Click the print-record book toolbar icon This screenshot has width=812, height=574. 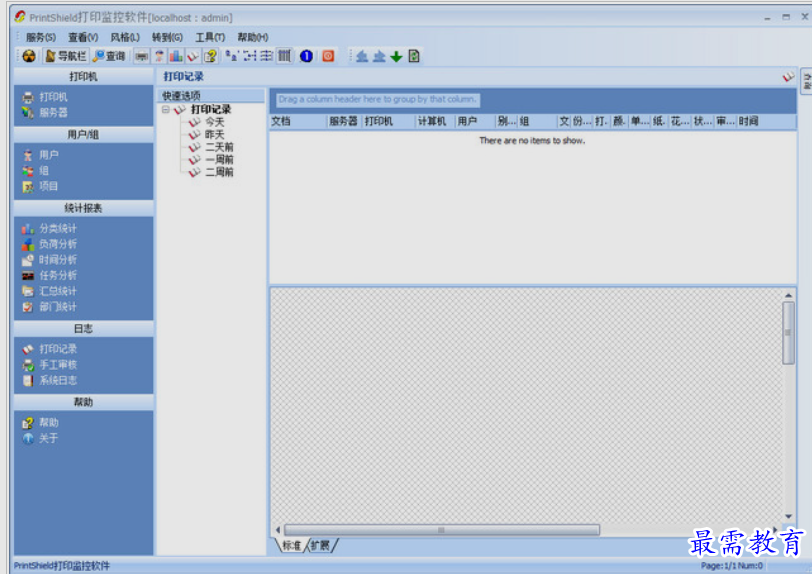tap(193, 56)
